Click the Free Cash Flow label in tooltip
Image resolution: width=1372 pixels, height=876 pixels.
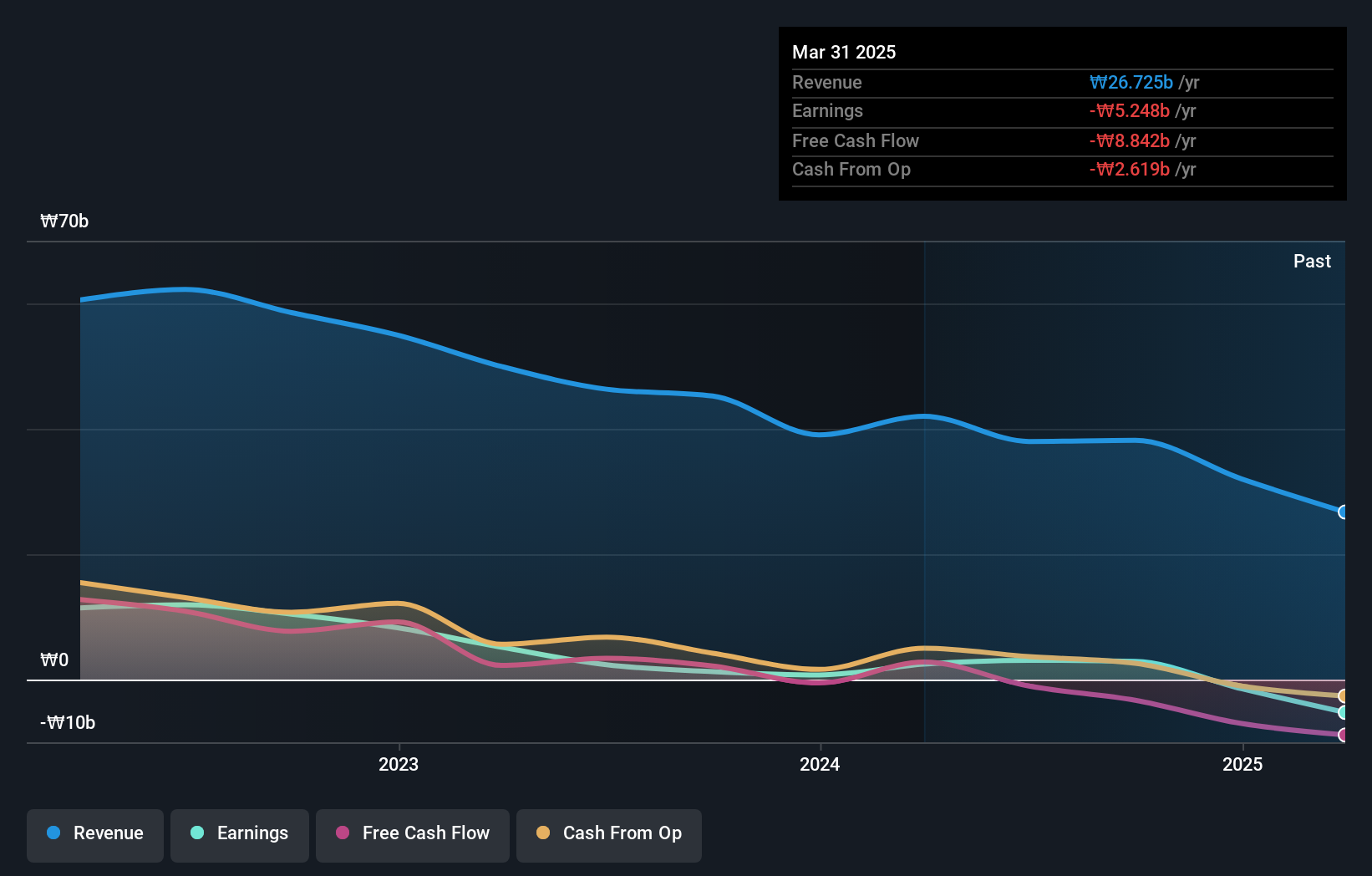pyautogui.click(x=856, y=140)
